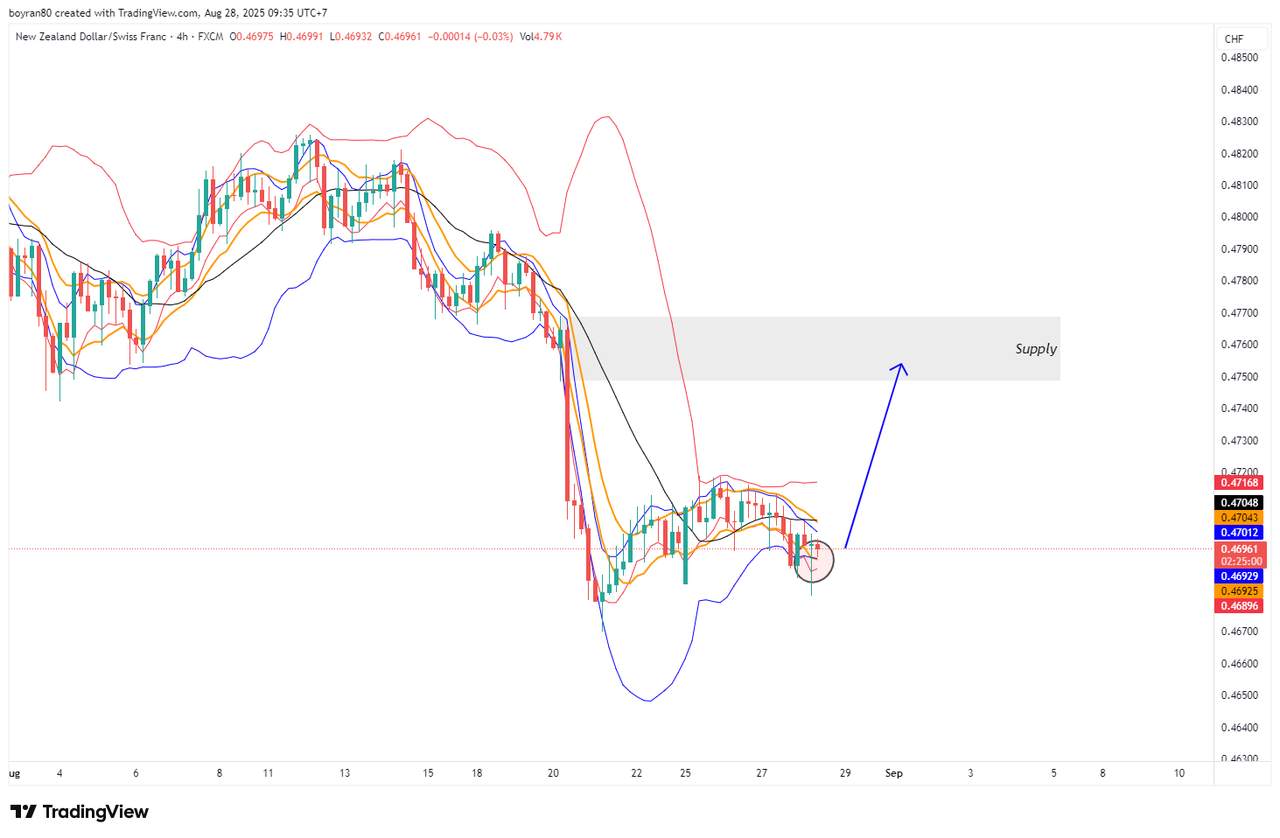Click the '25' date label on time axis
Screen dimensions: 1280x838
coord(686,773)
